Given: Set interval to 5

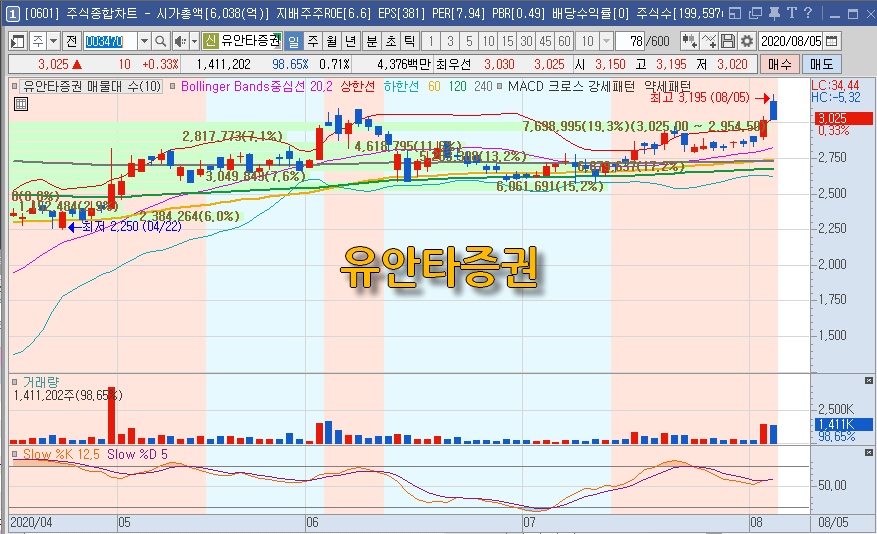Looking at the screenshot, I should click(x=469, y=41).
